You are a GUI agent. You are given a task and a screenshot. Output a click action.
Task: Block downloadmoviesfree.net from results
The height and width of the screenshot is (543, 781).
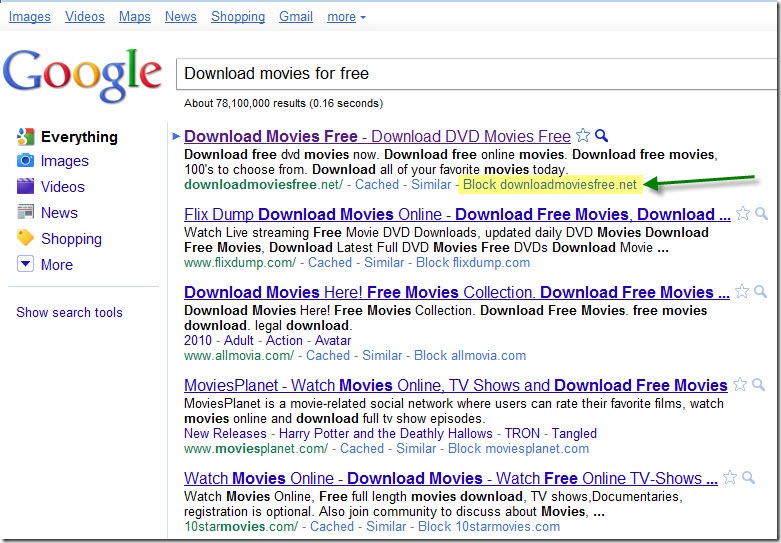pos(550,184)
